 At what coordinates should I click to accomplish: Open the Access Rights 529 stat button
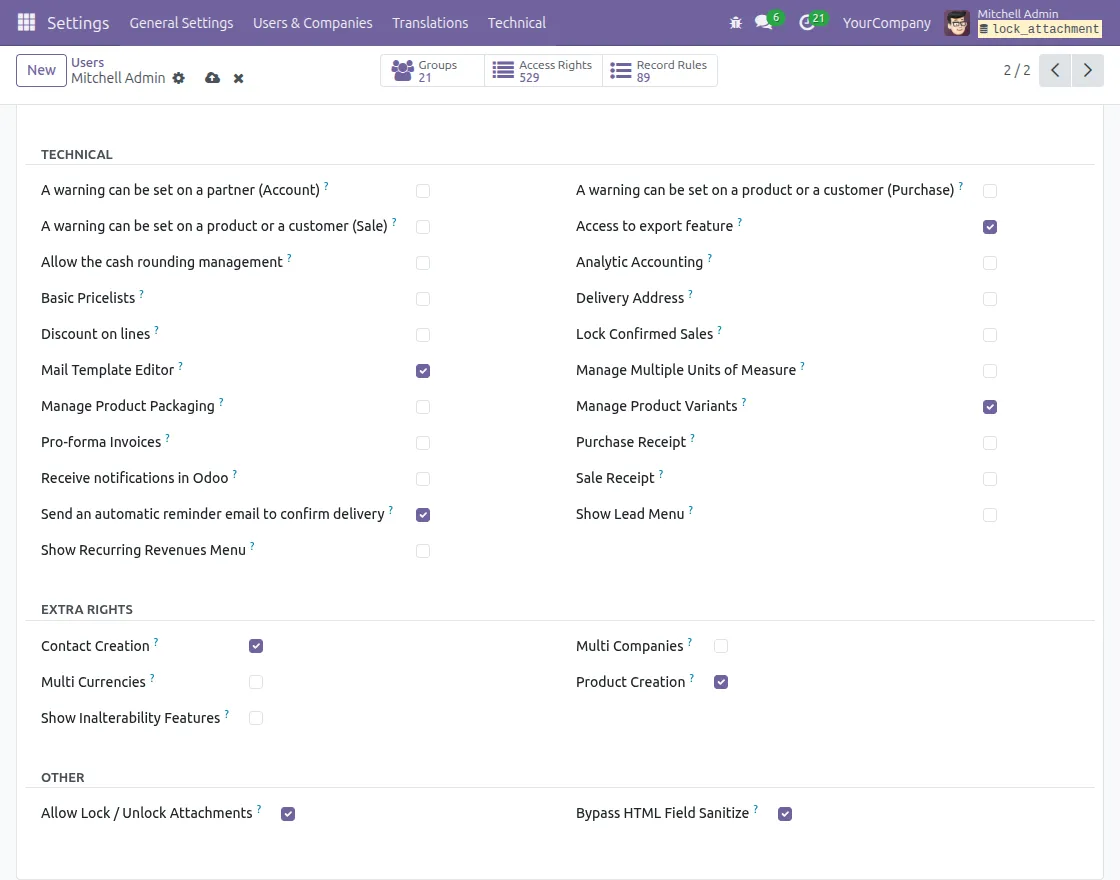click(x=543, y=71)
